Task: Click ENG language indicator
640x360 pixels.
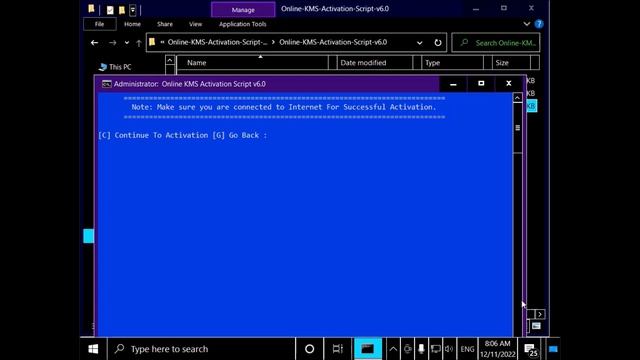Action: [467, 349]
